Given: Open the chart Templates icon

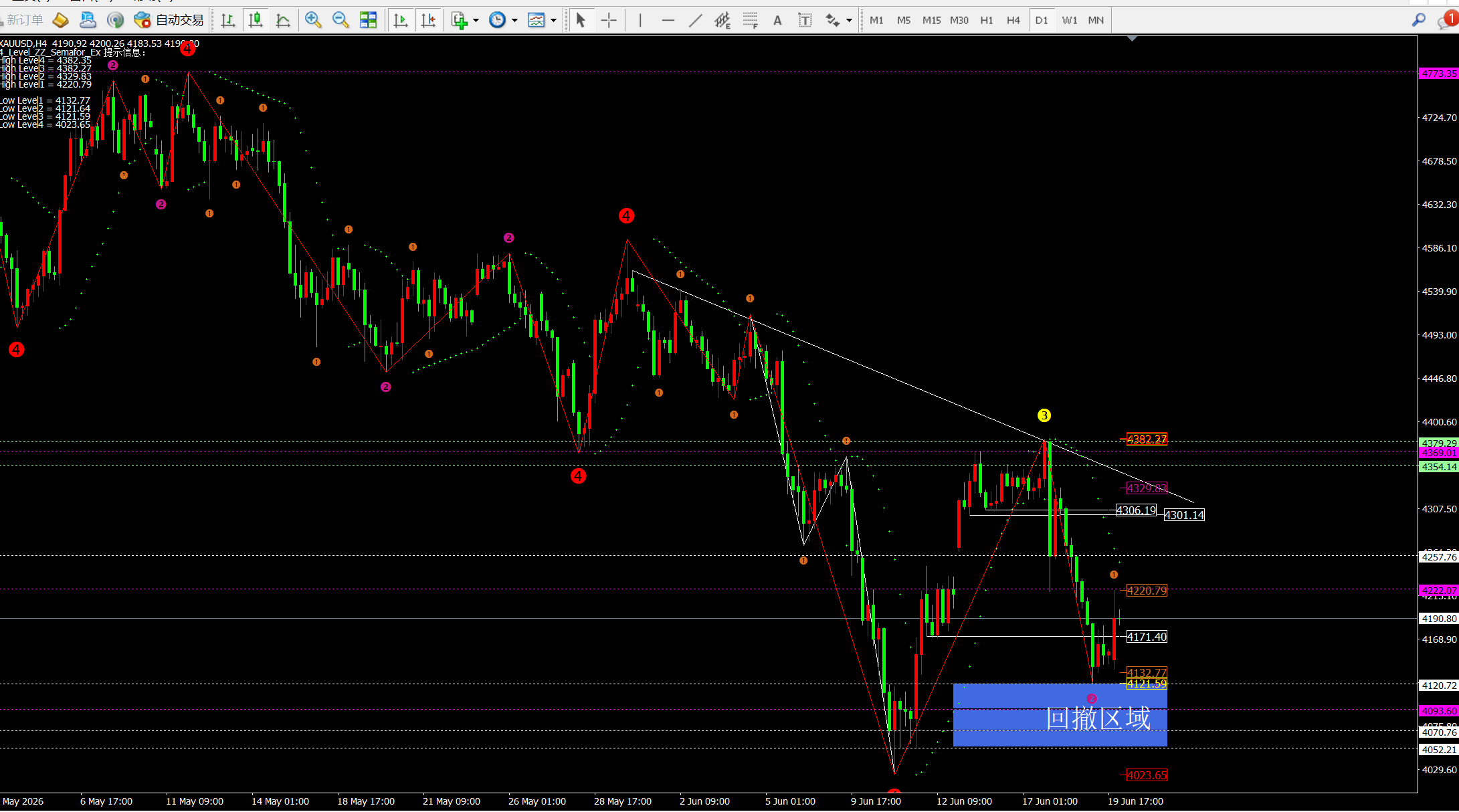Looking at the screenshot, I should [x=537, y=20].
